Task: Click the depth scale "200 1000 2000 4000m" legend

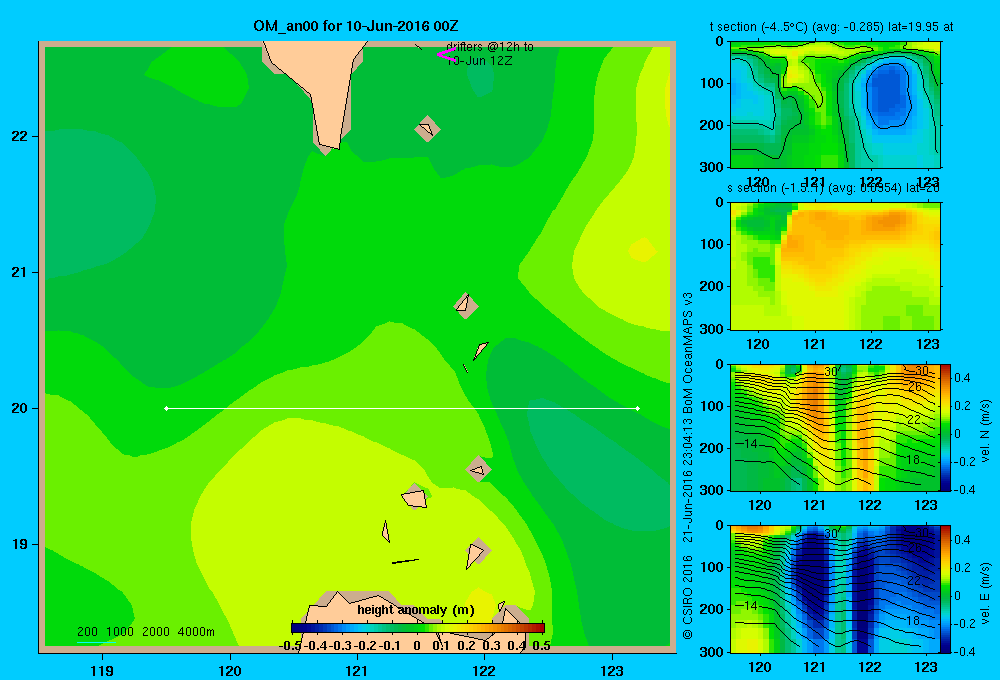Action: 145,632
